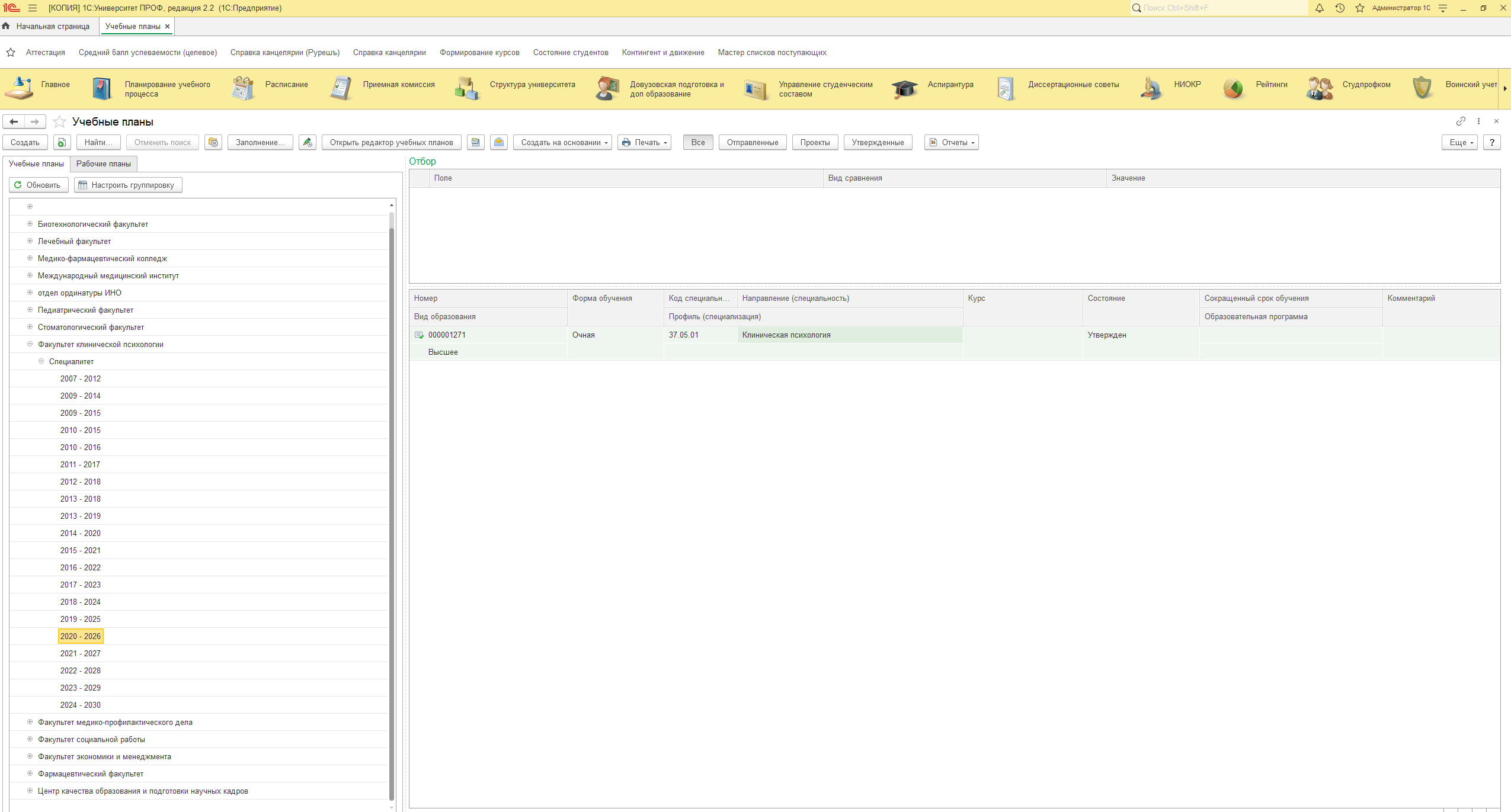This screenshot has height=812, width=1511.
Task: Click Настроить группировку button
Action: coord(128,185)
